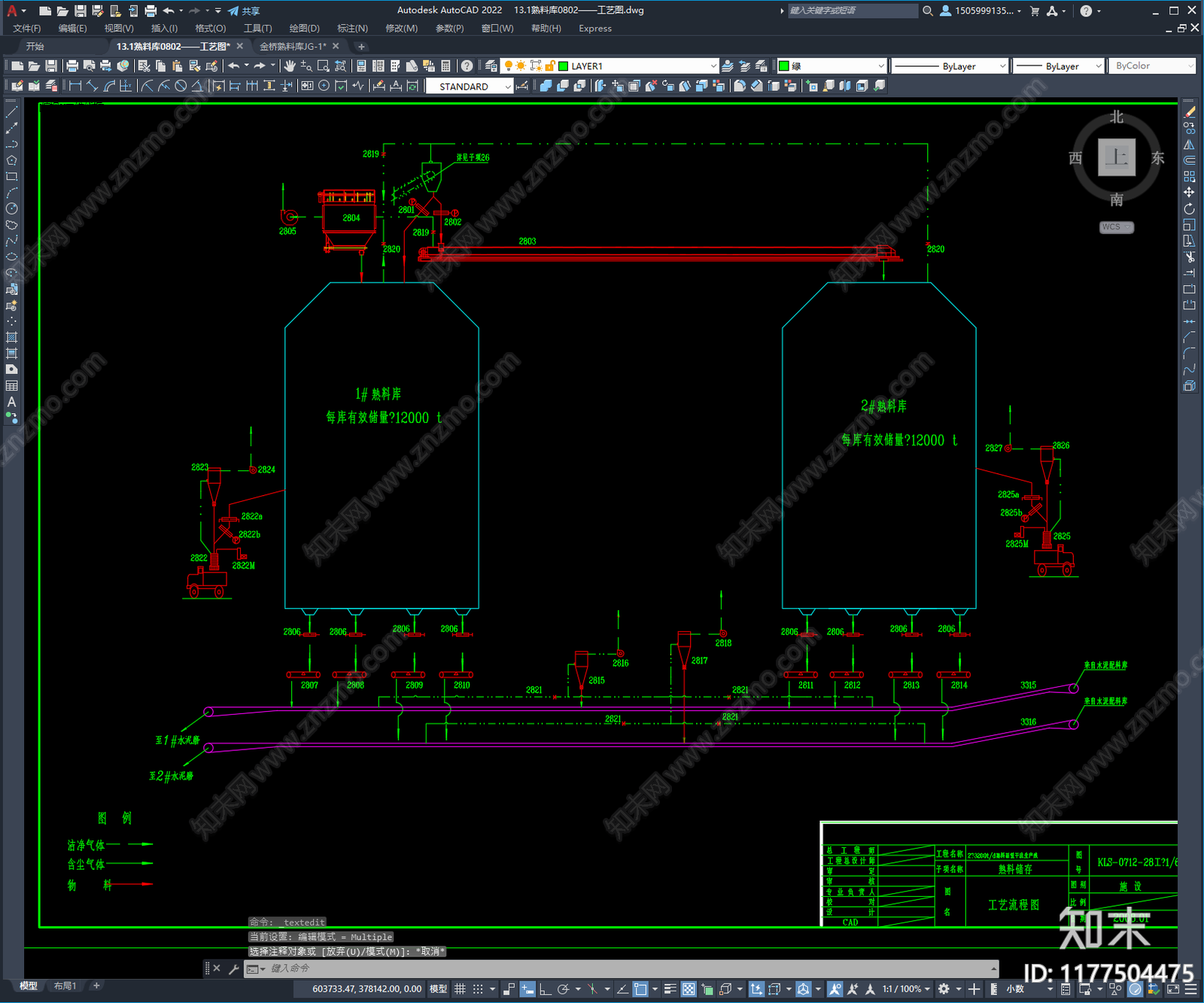Toggle snap mode dots in status bar
Image resolution: width=1204 pixels, height=1003 pixels.
478,989
